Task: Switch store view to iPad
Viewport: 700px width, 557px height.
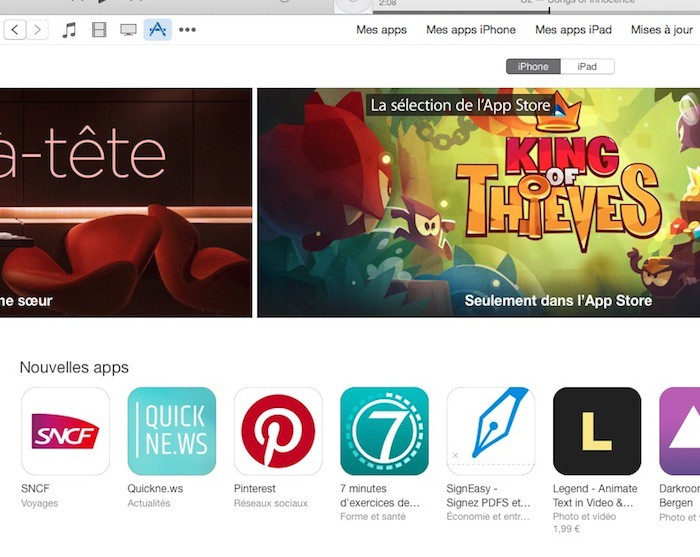Action: [x=587, y=67]
